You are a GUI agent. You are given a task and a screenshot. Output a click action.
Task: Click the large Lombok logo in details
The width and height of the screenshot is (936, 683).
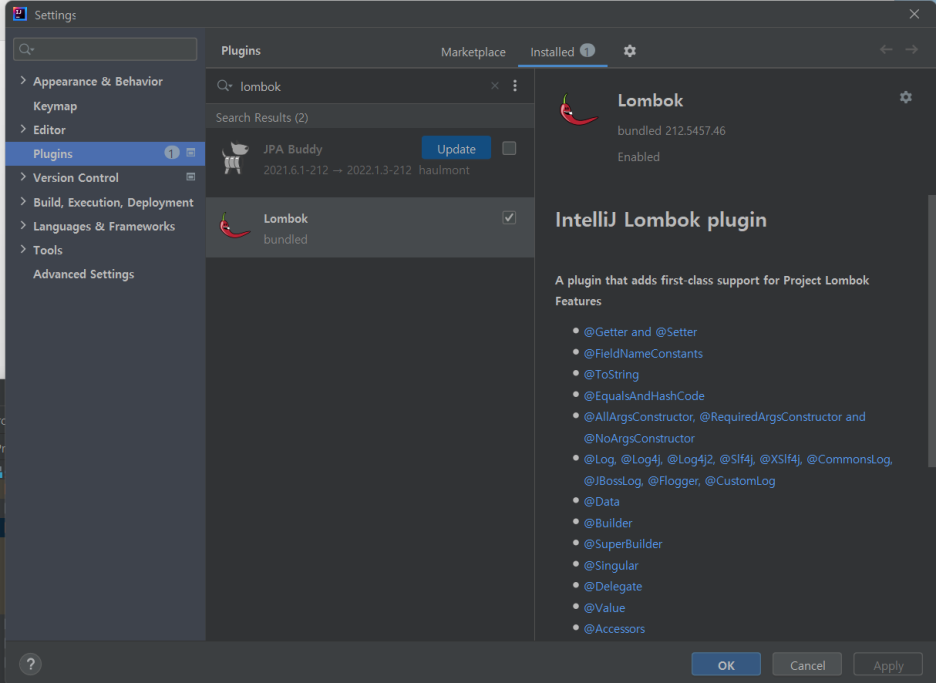577,111
